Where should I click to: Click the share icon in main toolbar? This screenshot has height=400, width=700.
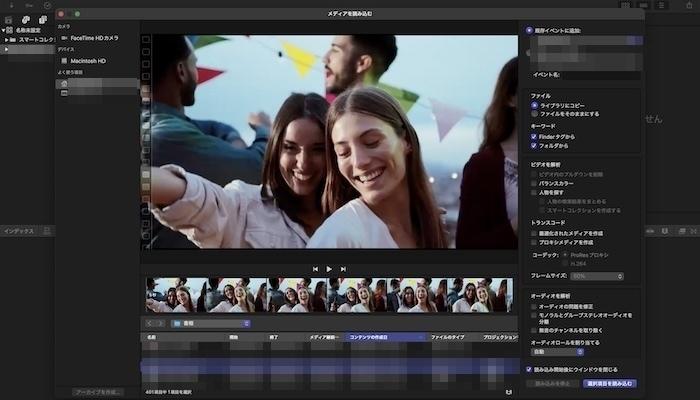coord(689,5)
